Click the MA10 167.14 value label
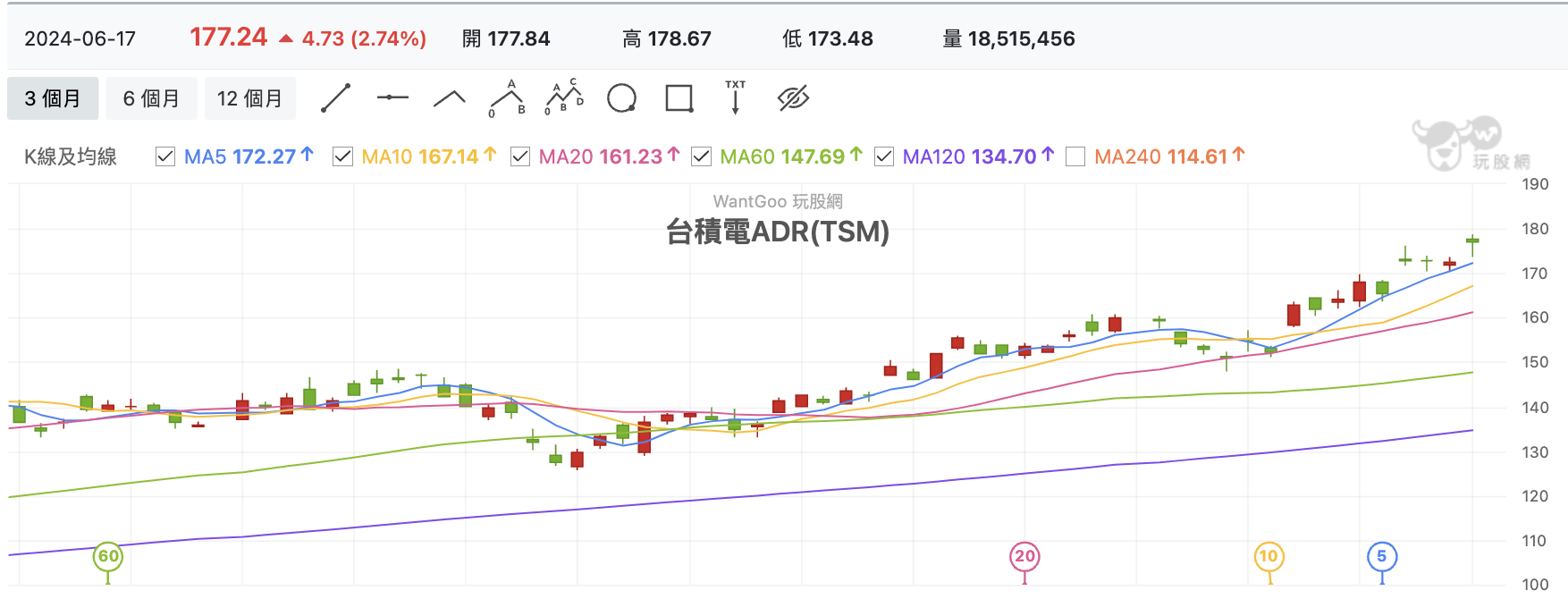Screen dimensions: 1568x599 point(428,156)
